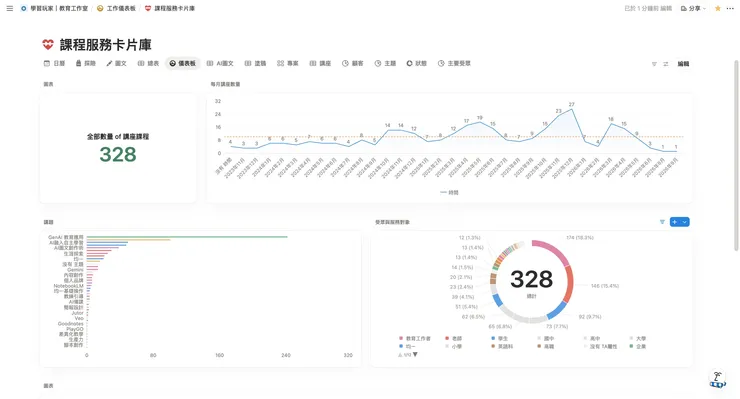Switch to the 主要受眾 view tab

coord(454,63)
